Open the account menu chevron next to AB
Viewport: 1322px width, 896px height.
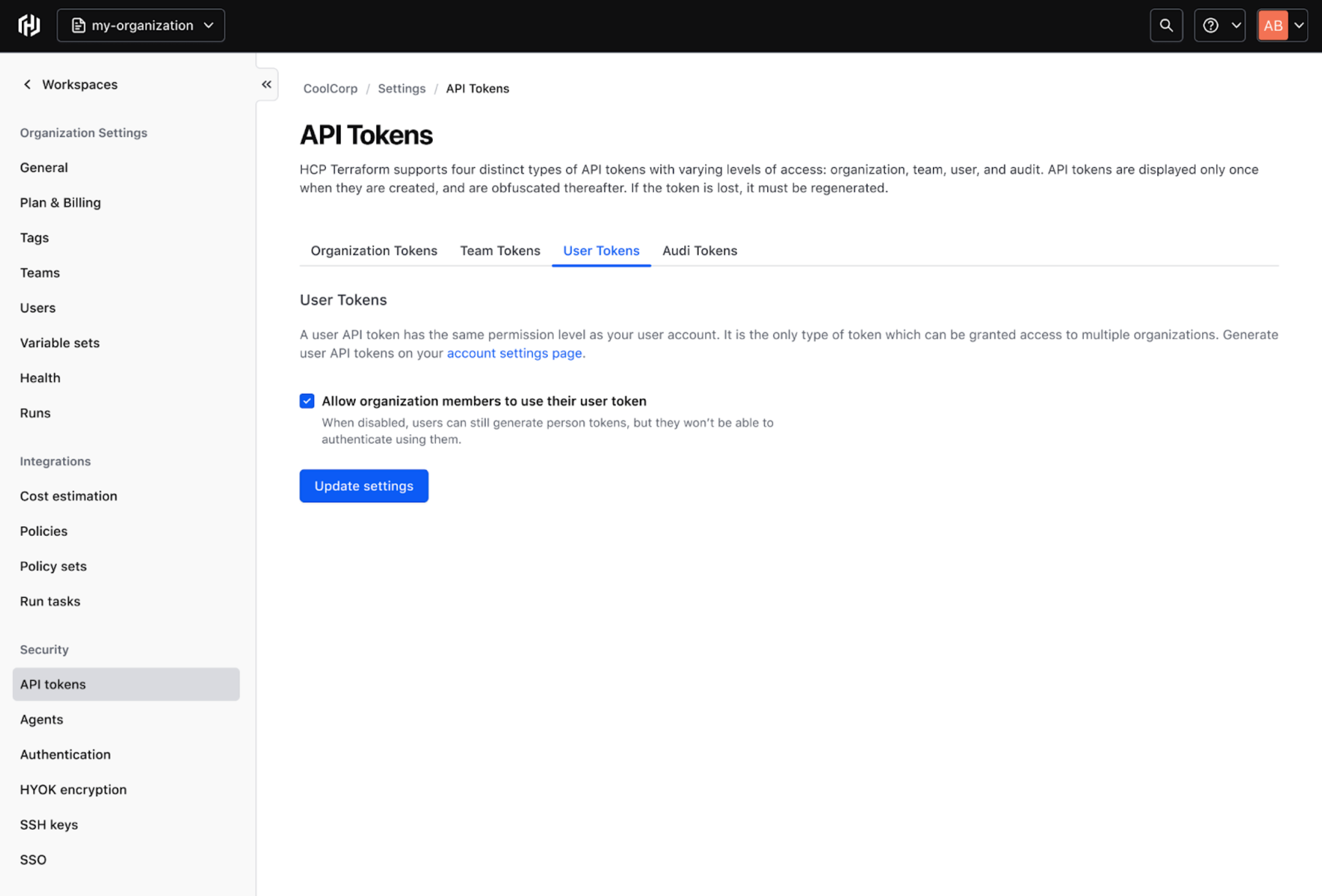pyautogui.click(x=1299, y=25)
